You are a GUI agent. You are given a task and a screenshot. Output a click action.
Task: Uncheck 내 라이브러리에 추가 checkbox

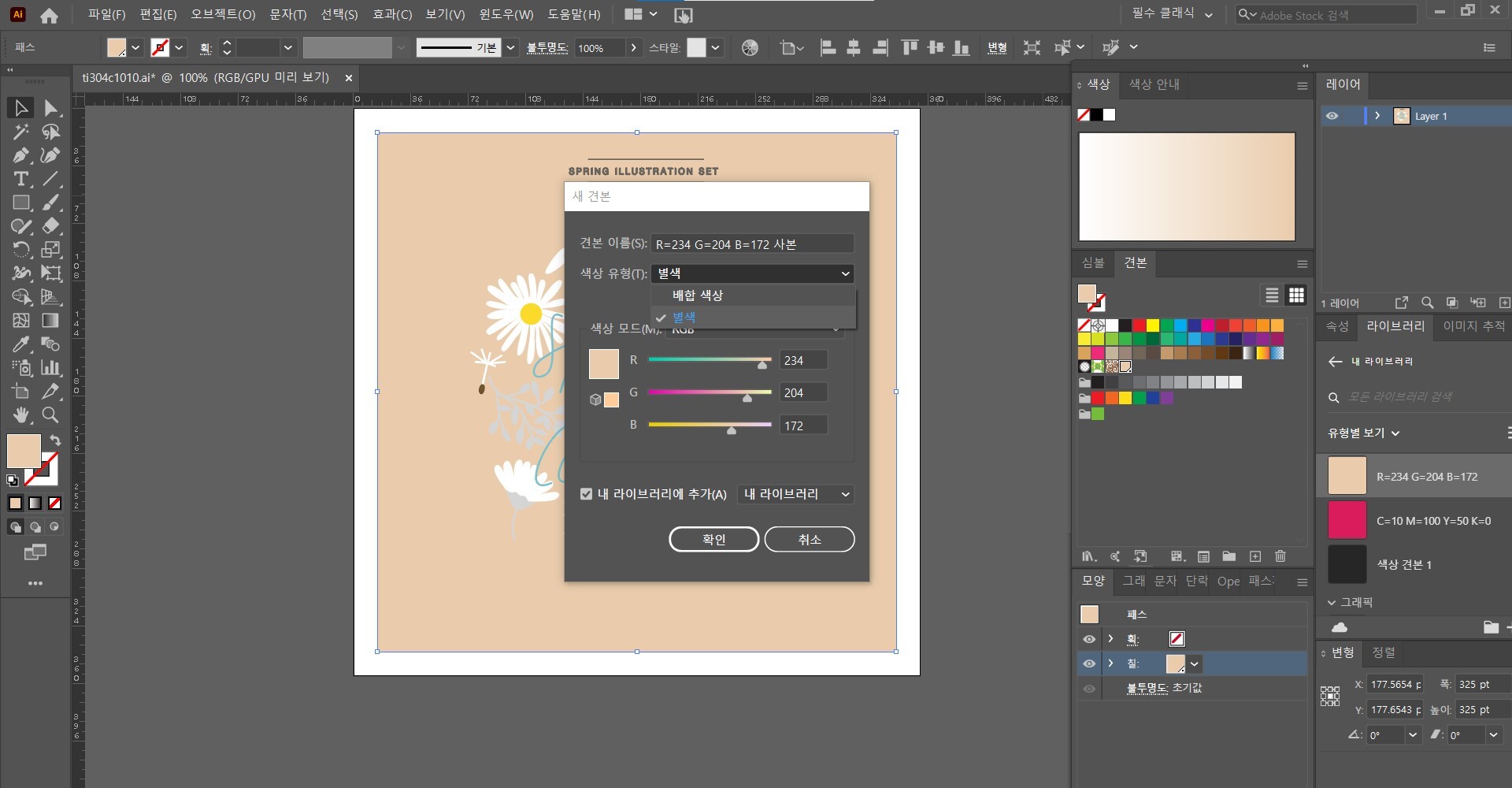click(586, 494)
